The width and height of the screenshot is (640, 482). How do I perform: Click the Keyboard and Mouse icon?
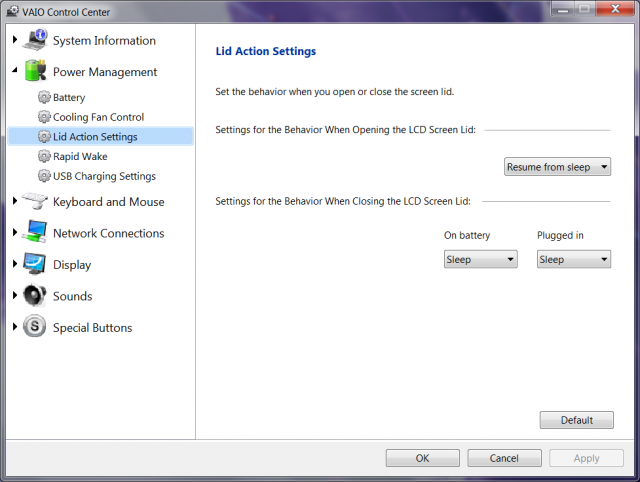tap(35, 200)
